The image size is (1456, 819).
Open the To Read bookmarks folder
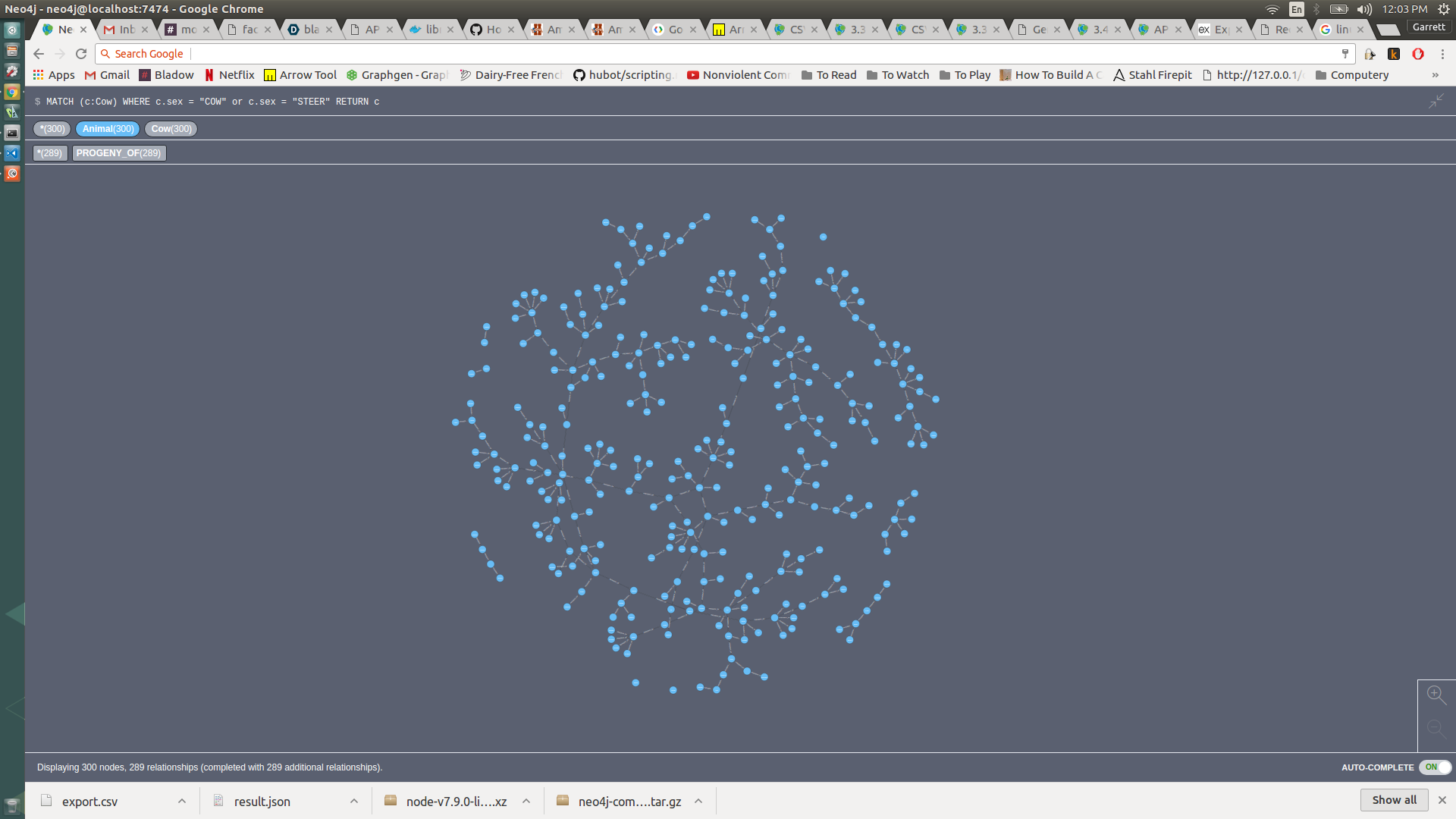(x=829, y=75)
